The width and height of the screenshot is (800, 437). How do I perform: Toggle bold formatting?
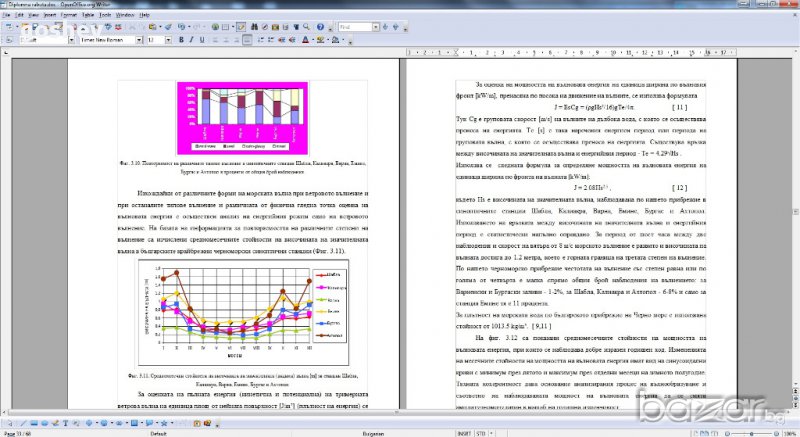(181, 40)
